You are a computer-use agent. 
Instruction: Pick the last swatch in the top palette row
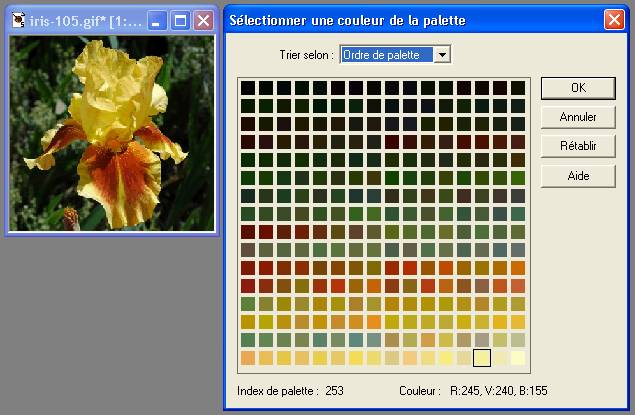[x=518, y=88]
